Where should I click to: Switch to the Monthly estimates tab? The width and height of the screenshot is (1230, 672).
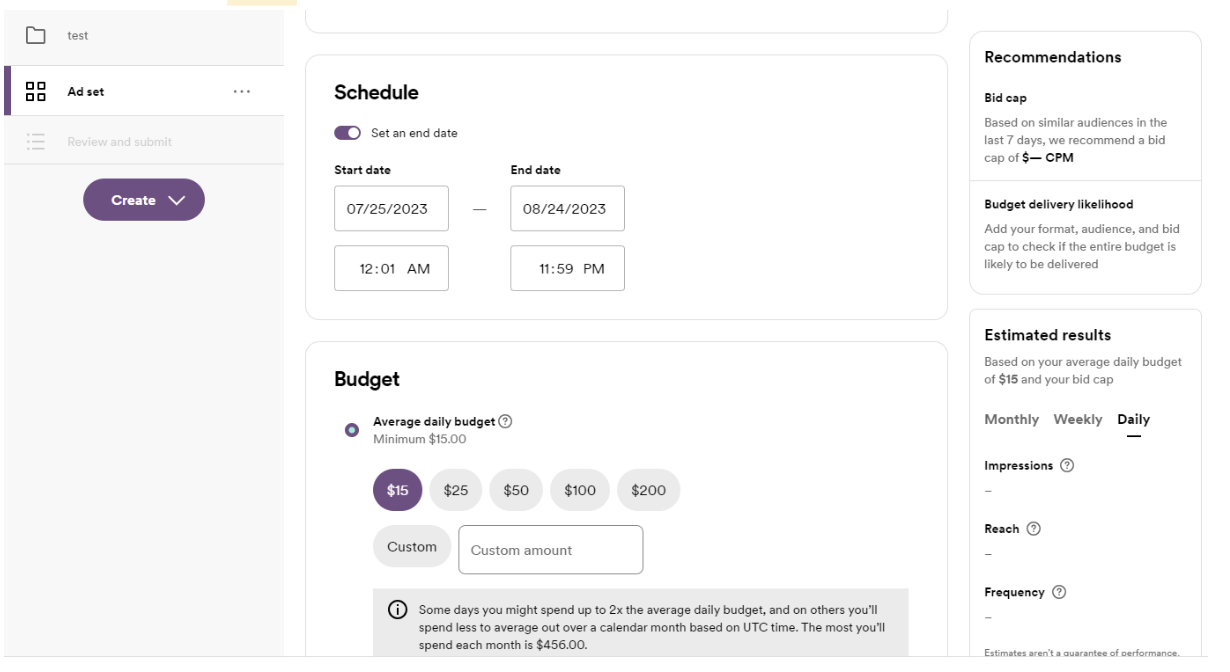coord(1011,420)
